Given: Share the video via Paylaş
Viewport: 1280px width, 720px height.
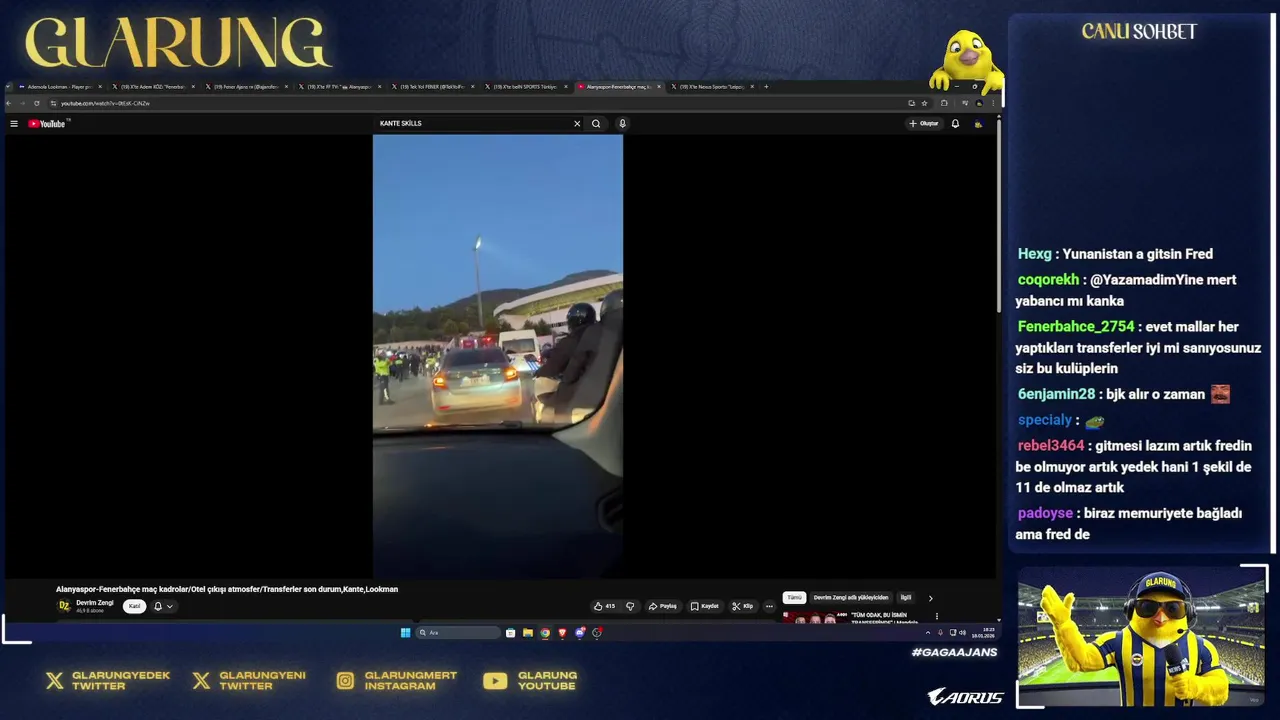Looking at the screenshot, I should pyautogui.click(x=663, y=606).
